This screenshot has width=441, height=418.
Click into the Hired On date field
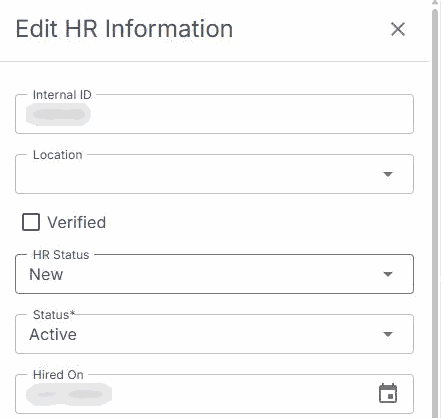tap(214, 394)
